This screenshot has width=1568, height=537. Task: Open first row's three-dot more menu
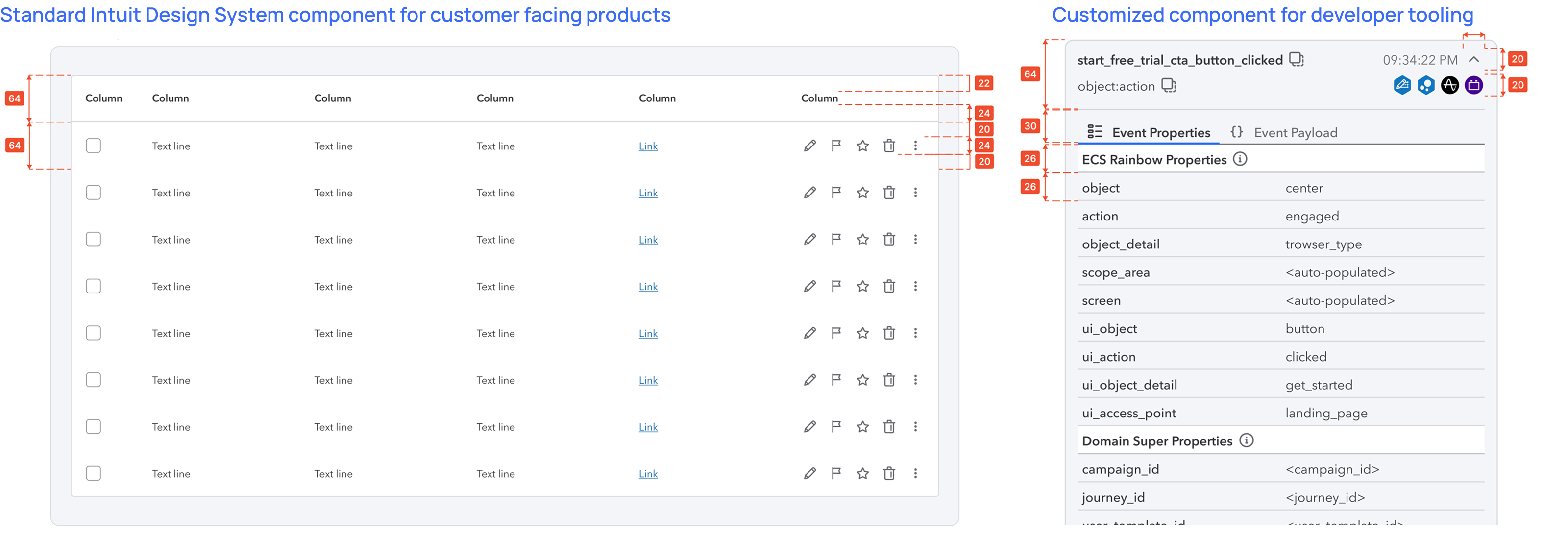tap(915, 146)
